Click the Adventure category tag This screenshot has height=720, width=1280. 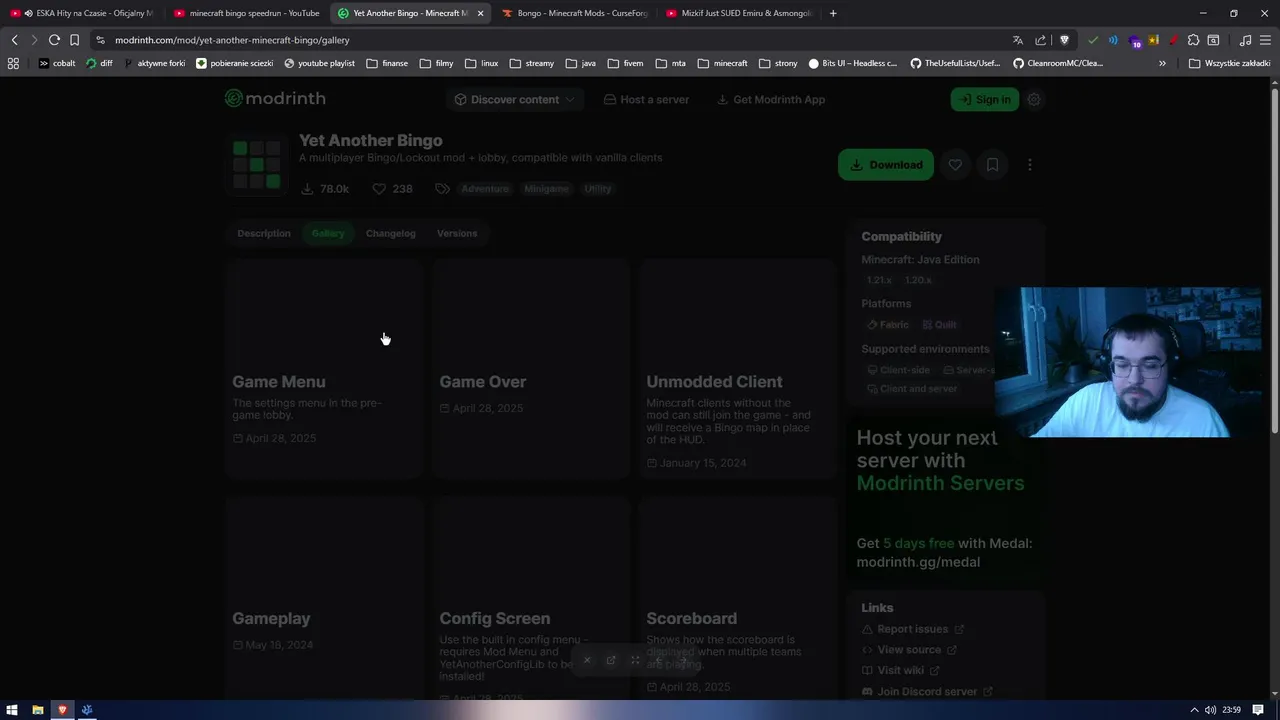[485, 189]
